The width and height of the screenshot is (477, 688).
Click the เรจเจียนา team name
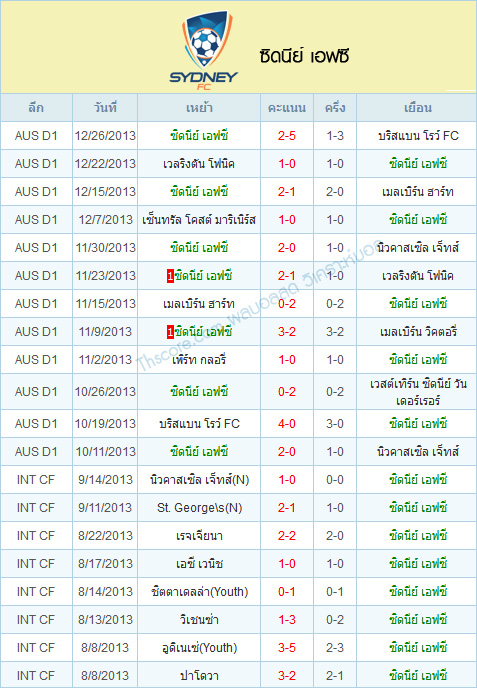(x=199, y=536)
